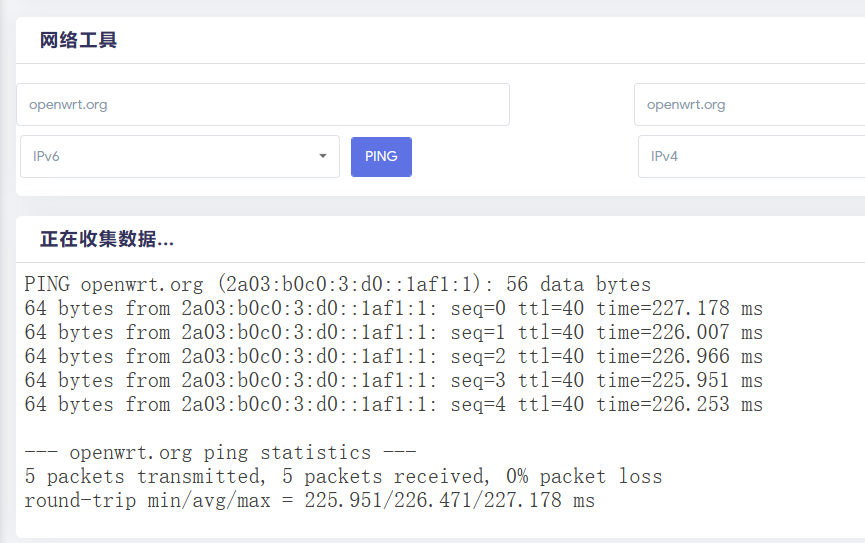Image resolution: width=865 pixels, height=543 pixels.
Task: Click the IPv6 dropdown arrow icon
Action: pyautogui.click(x=323, y=156)
